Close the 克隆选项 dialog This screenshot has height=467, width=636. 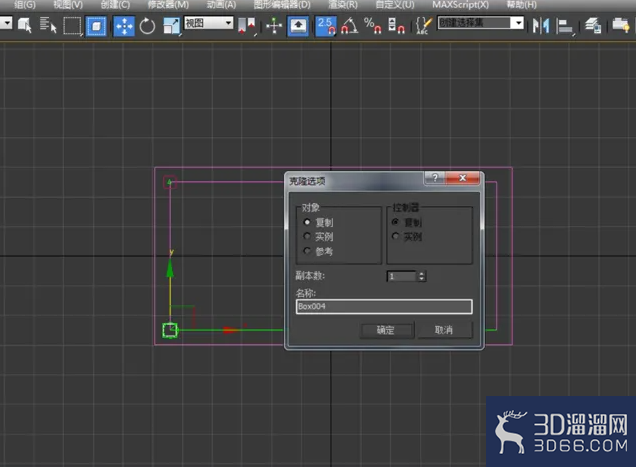[x=462, y=178]
